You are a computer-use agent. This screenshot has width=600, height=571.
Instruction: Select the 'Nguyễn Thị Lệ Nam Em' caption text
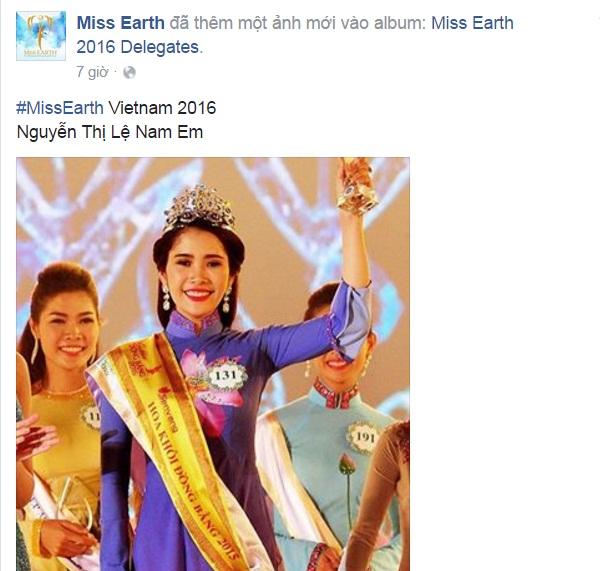tap(110, 132)
